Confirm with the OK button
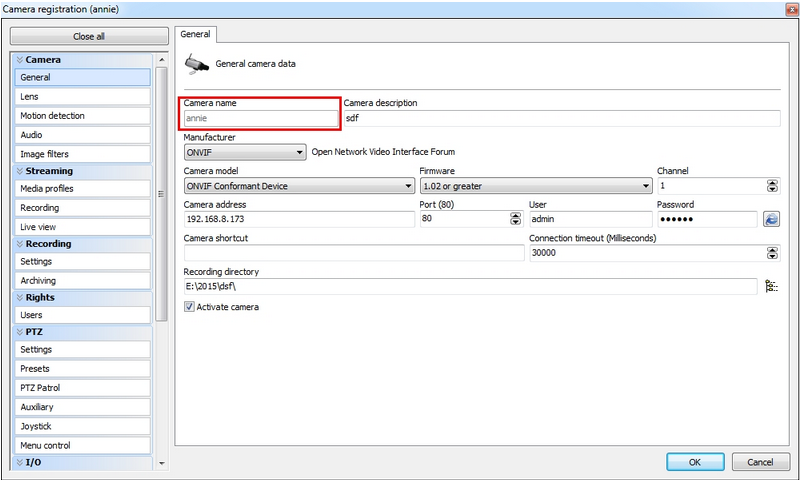 tap(695, 462)
